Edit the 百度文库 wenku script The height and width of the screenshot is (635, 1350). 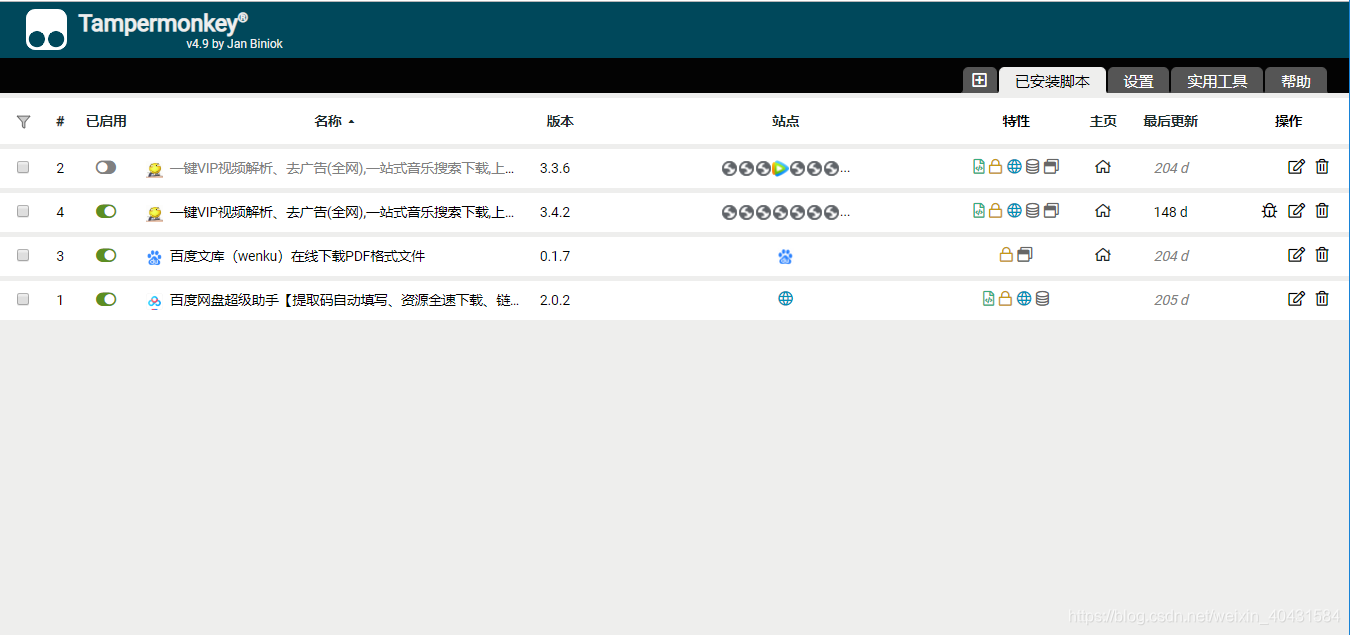tap(1296, 255)
